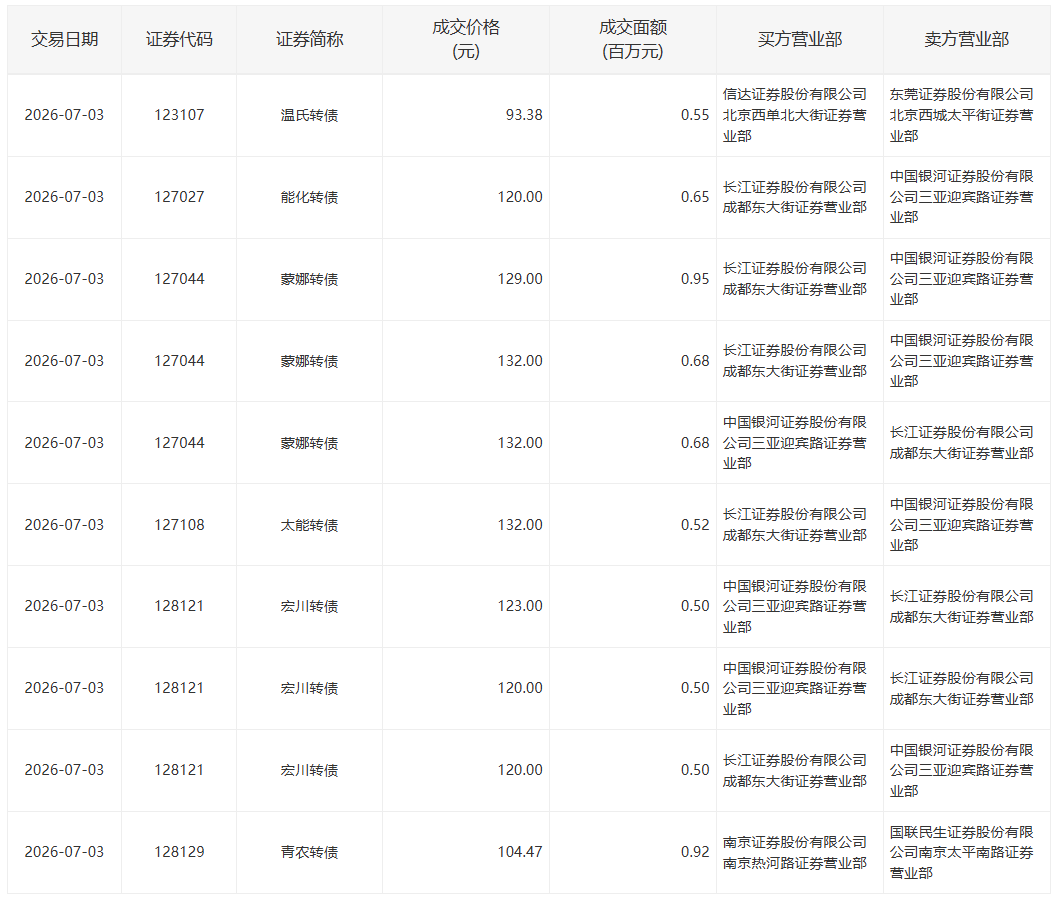Screen dimensions: 1056x900
Task: Click the 120.00 price in the 能化转债 row
Action: (520, 197)
